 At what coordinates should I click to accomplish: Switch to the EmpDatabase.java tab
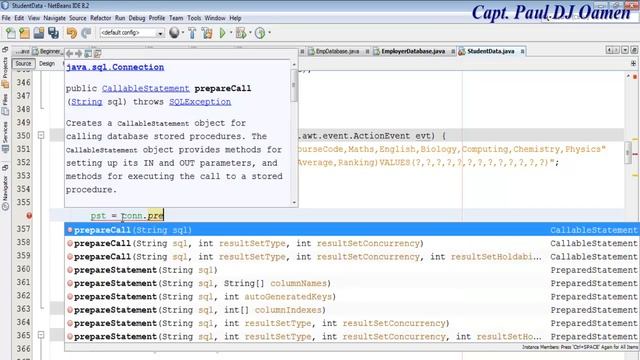click(338, 51)
